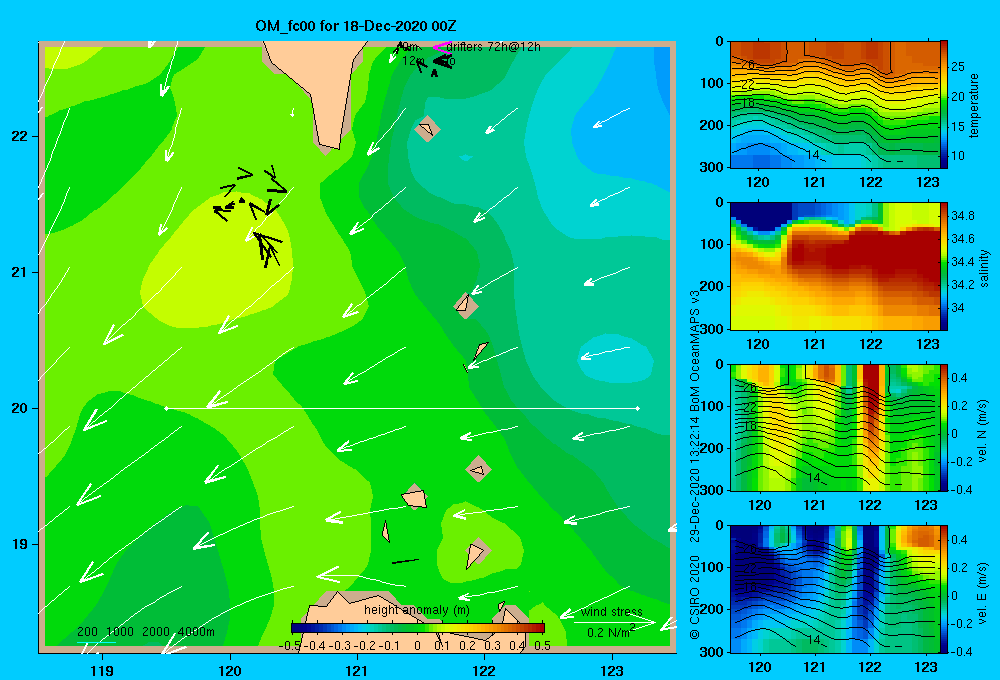The height and width of the screenshot is (680, 1000).
Task: Click east endpoint of white 20N transect line
Action: point(638,408)
